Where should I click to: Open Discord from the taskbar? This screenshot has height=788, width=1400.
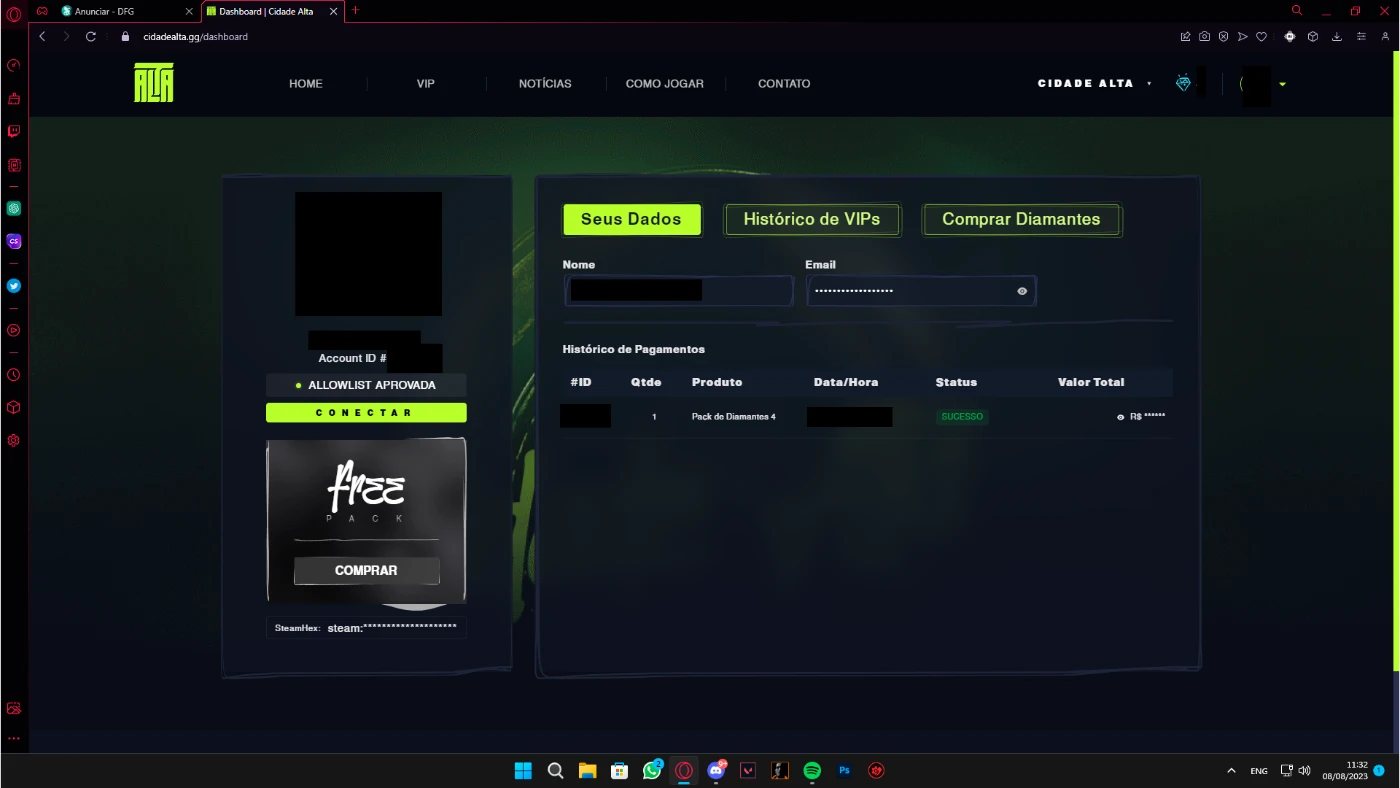pyautogui.click(x=716, y=771)
